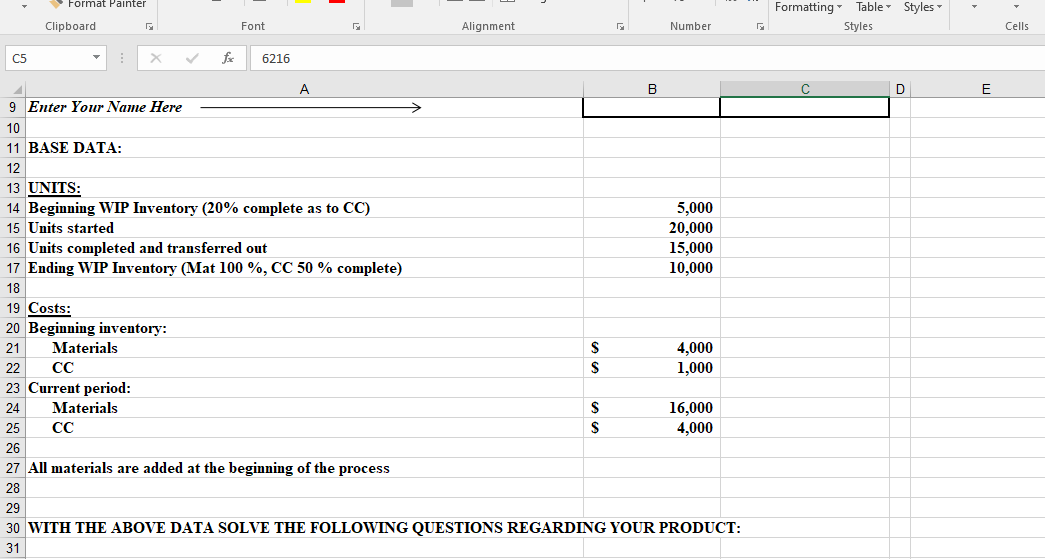Click 'Units completed and transferred out' cell
The width and height of the screenshot is (1045, 559).
(304, 248)
